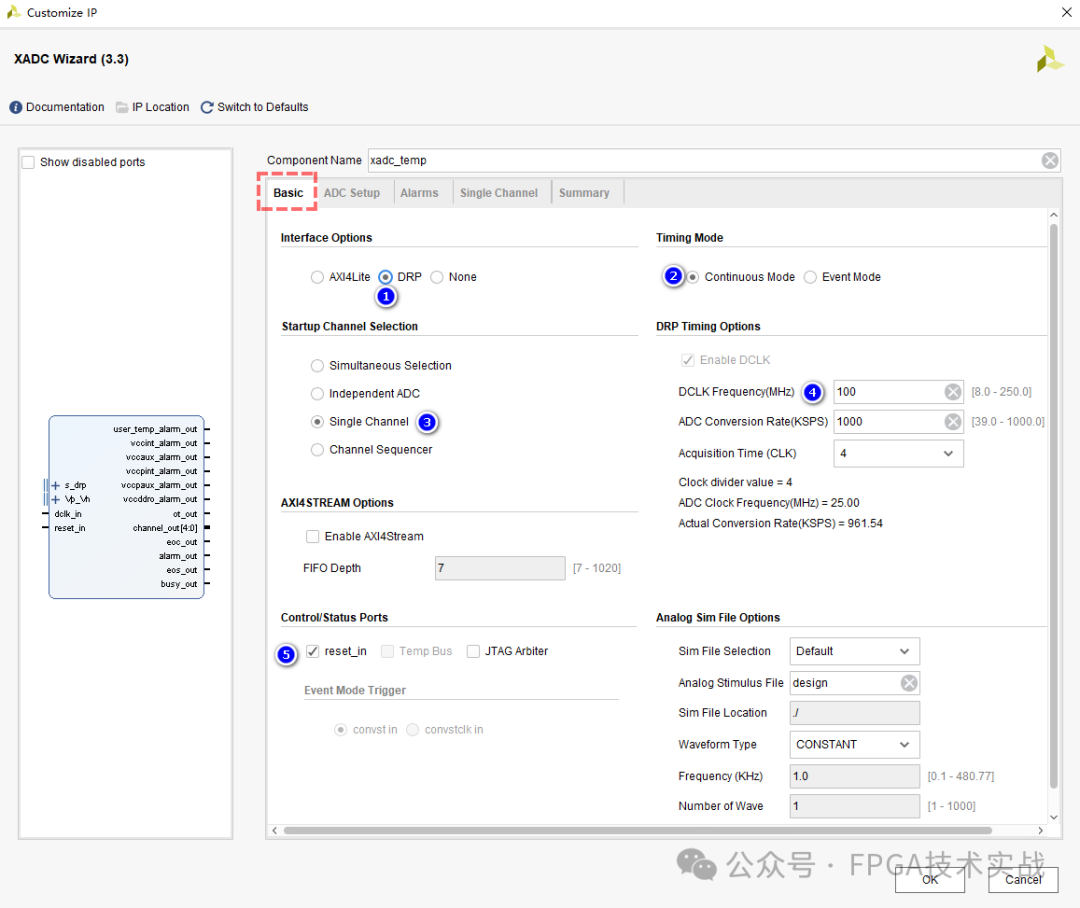Image resolution: width=1080 pixels, height=908 pixels.
Task: Select Event Mode timing
Action: pyautogui.click(x=811, y=277)
